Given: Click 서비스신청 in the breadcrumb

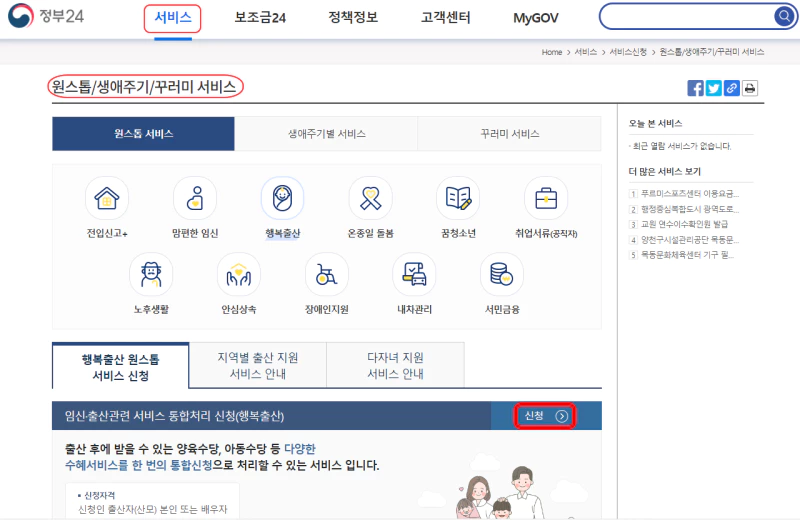Looking at the screenshot, I should (x=628, y=52).
